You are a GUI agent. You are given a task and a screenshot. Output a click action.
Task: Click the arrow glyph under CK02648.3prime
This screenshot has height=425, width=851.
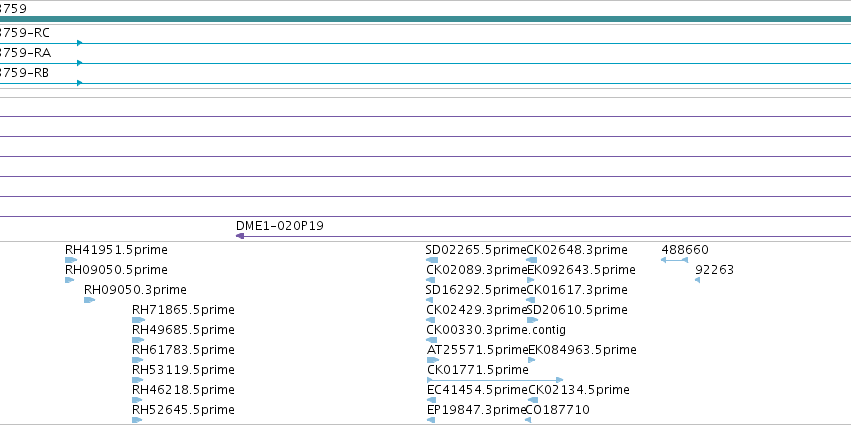tap(532, 260)
